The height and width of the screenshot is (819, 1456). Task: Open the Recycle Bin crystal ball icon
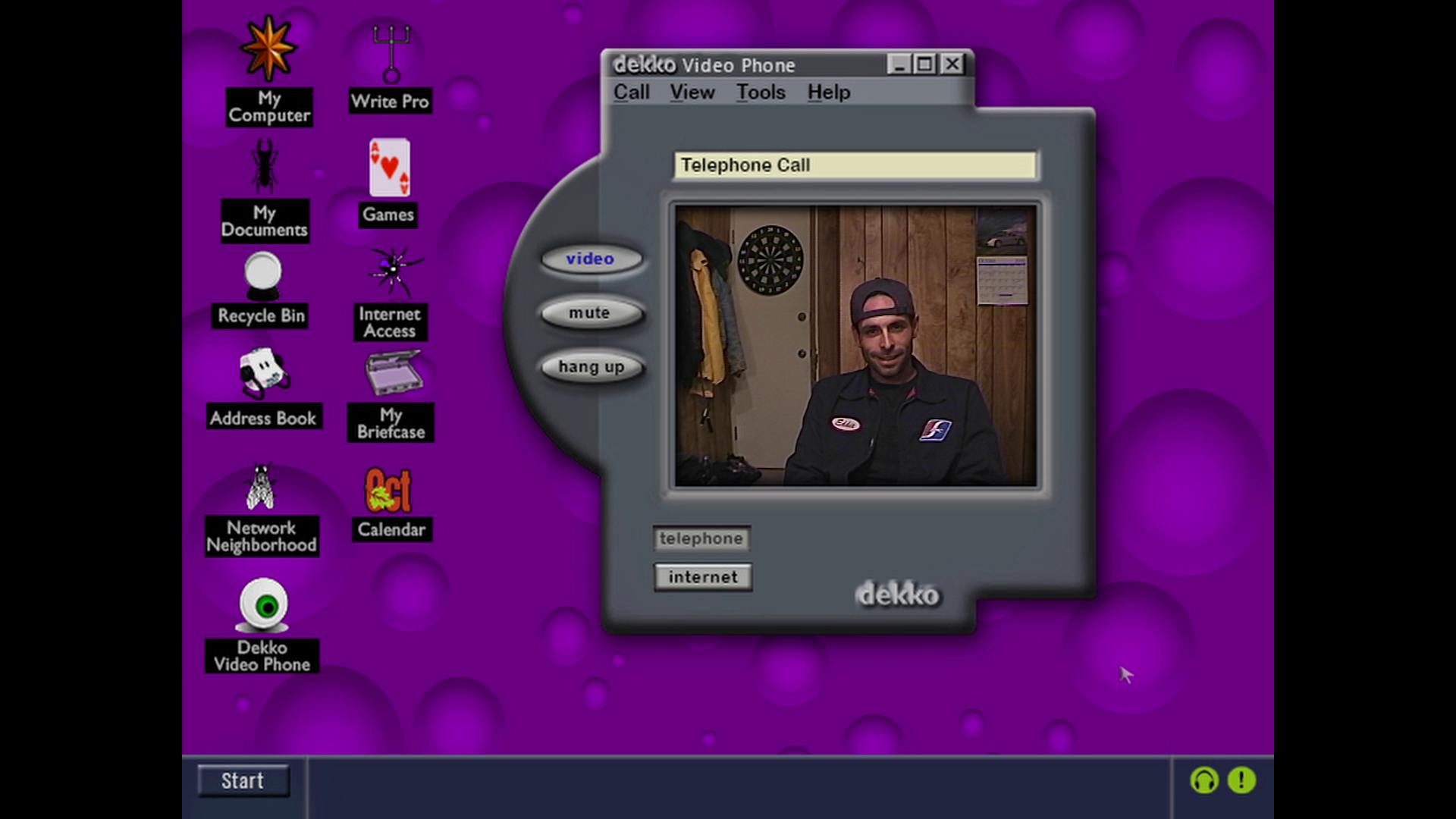[x=262, y=276]
